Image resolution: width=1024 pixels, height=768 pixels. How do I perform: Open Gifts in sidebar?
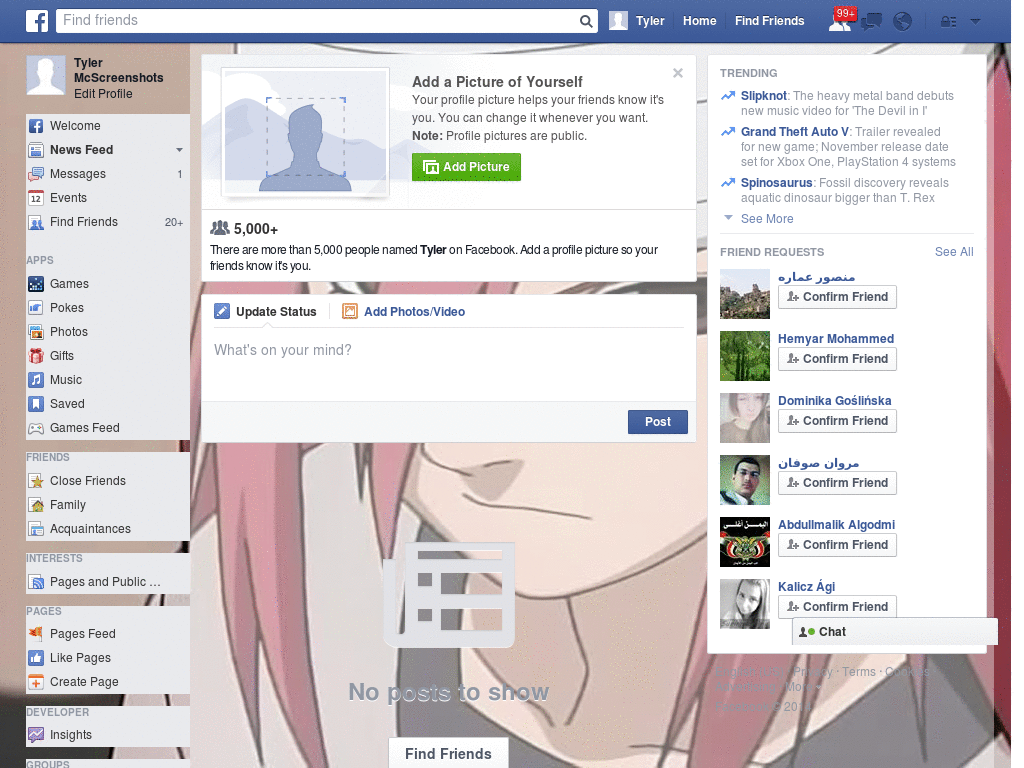pyautogui.click(x=108, y=356)
